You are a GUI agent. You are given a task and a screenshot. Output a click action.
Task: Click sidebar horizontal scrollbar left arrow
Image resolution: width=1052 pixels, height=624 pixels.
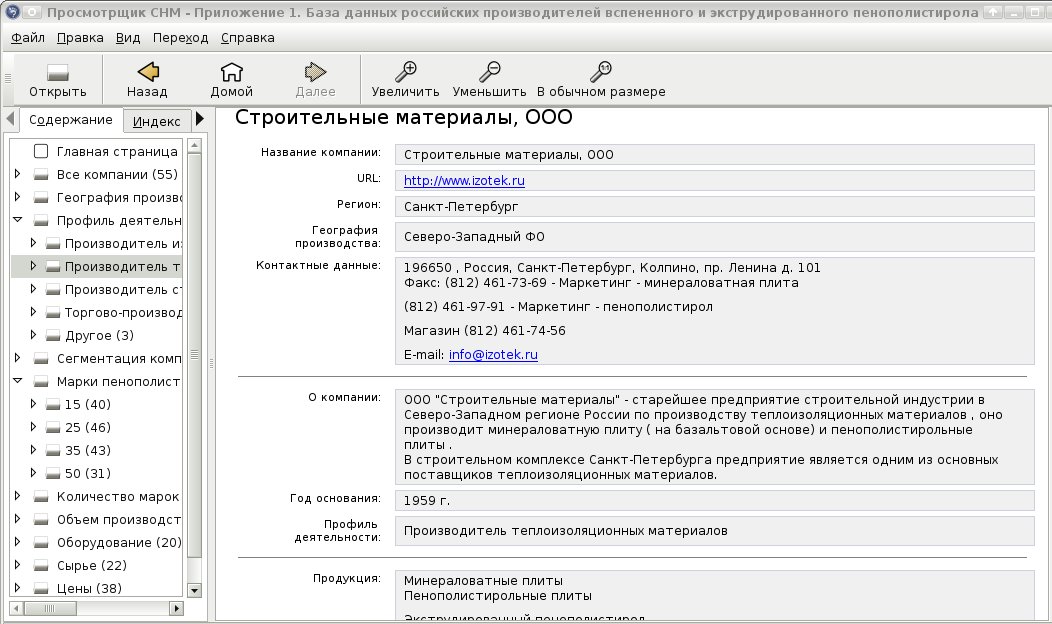click(x=16, y=609)
